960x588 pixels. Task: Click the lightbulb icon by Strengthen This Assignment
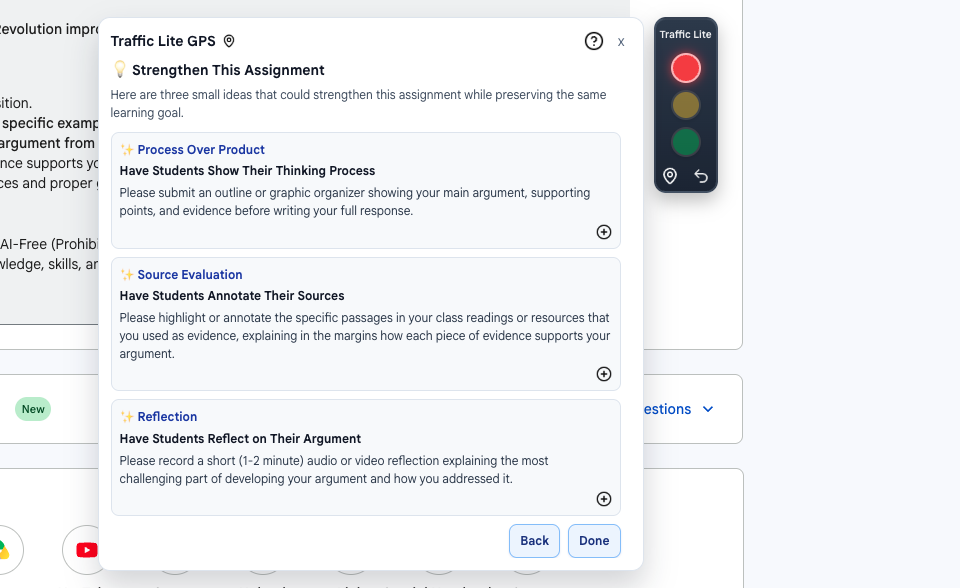[x=120, y=69]
